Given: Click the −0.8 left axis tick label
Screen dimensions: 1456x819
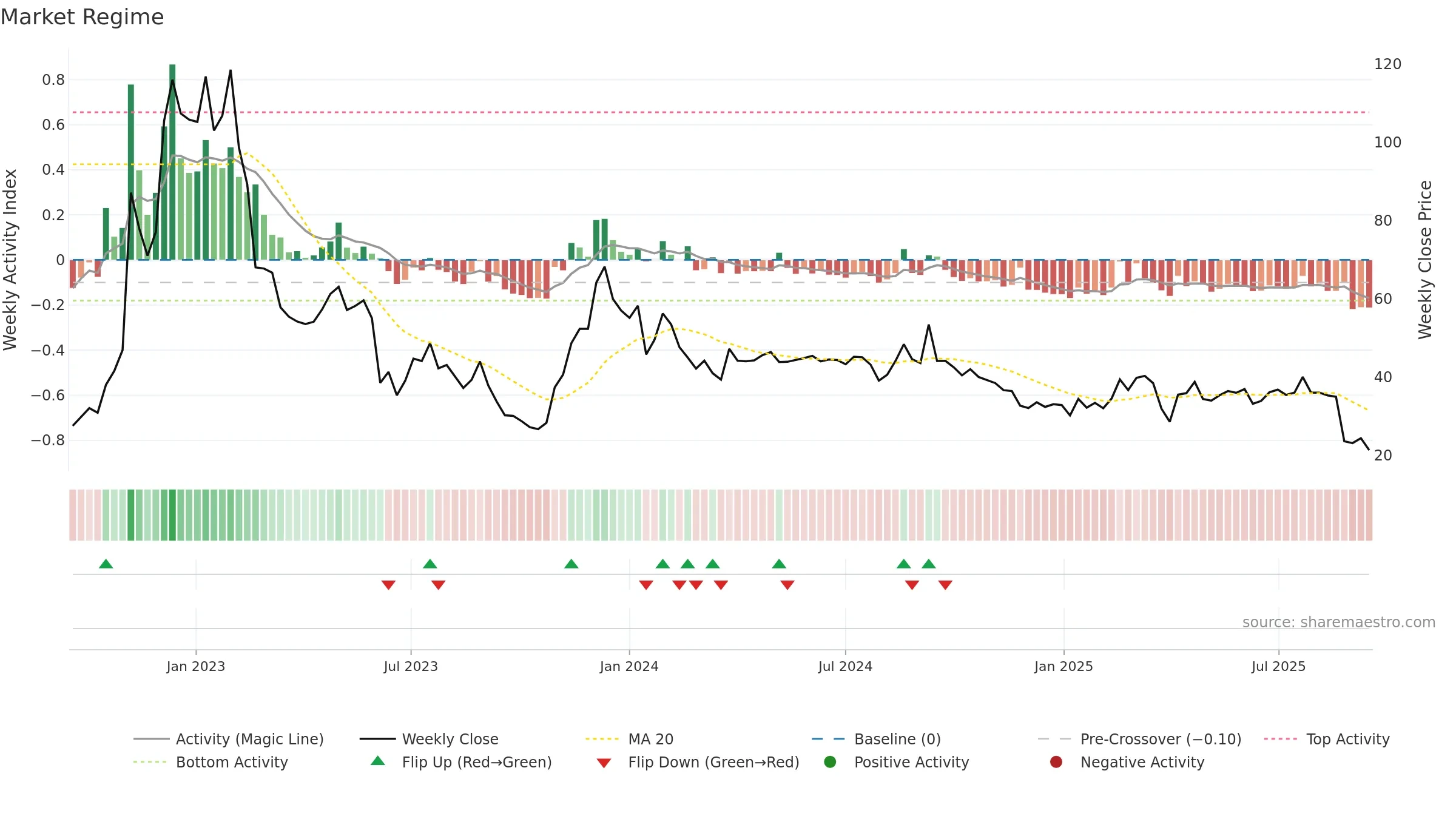Looking at the screenshot, I should 48,440.
